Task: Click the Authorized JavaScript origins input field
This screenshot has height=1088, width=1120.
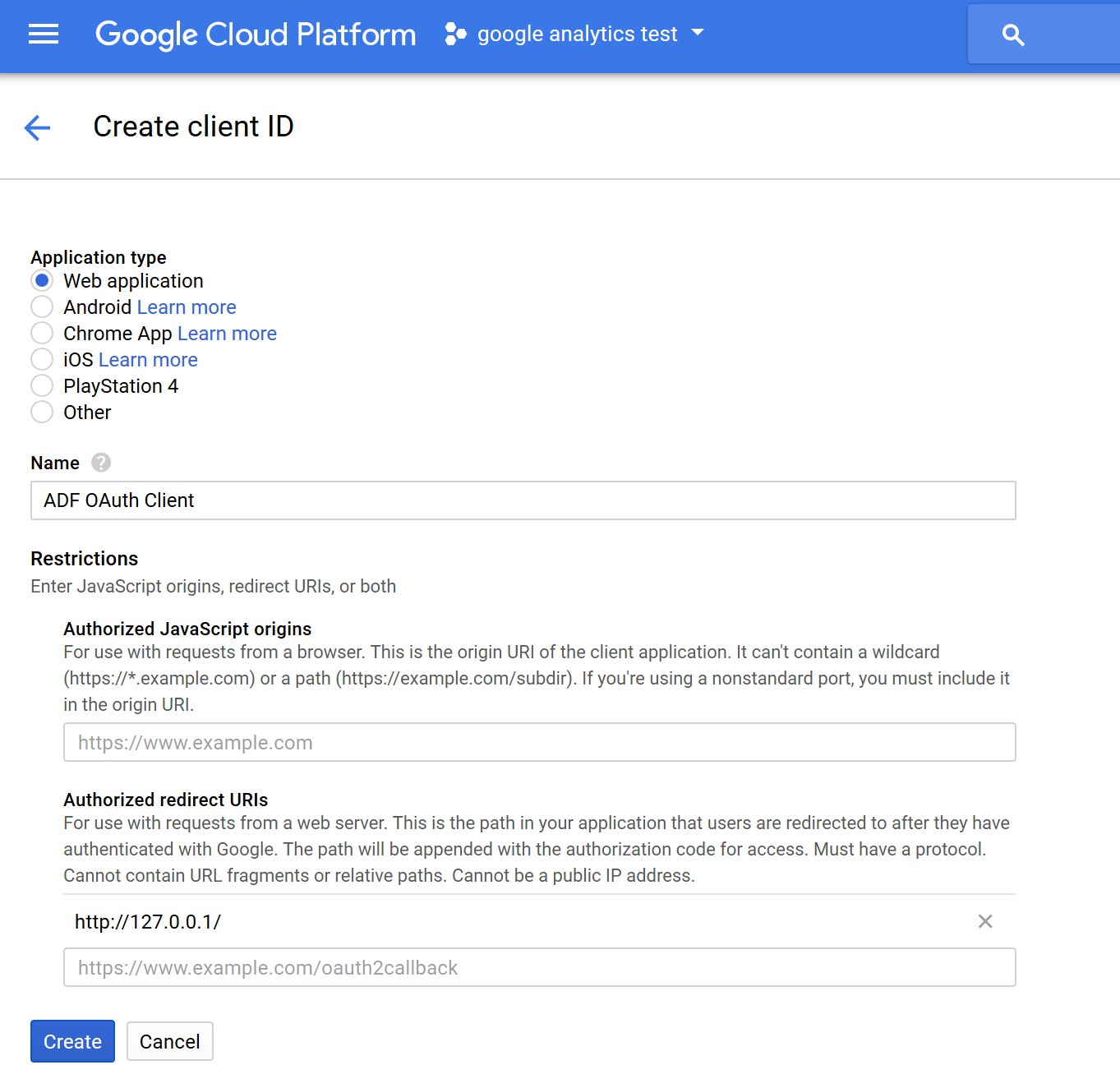Action: 540,742
